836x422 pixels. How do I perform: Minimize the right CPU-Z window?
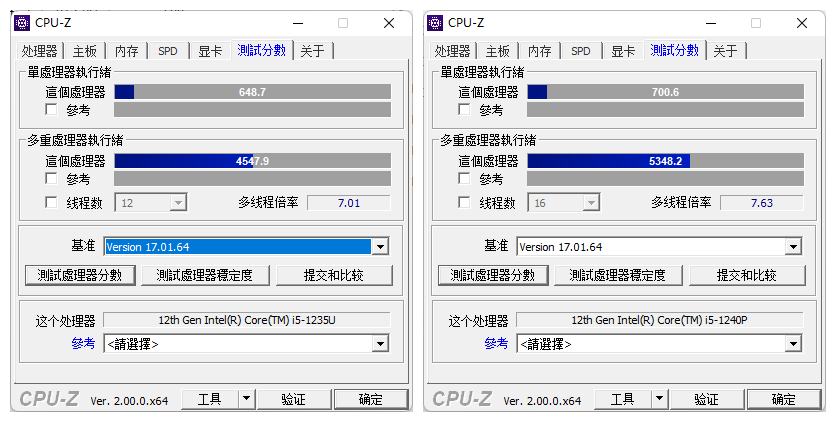coord(711,23)
